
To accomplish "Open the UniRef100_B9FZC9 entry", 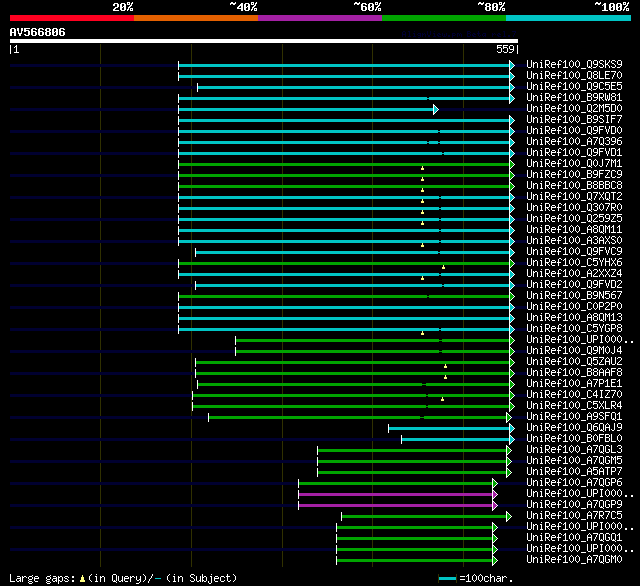I will coord(574,175).
